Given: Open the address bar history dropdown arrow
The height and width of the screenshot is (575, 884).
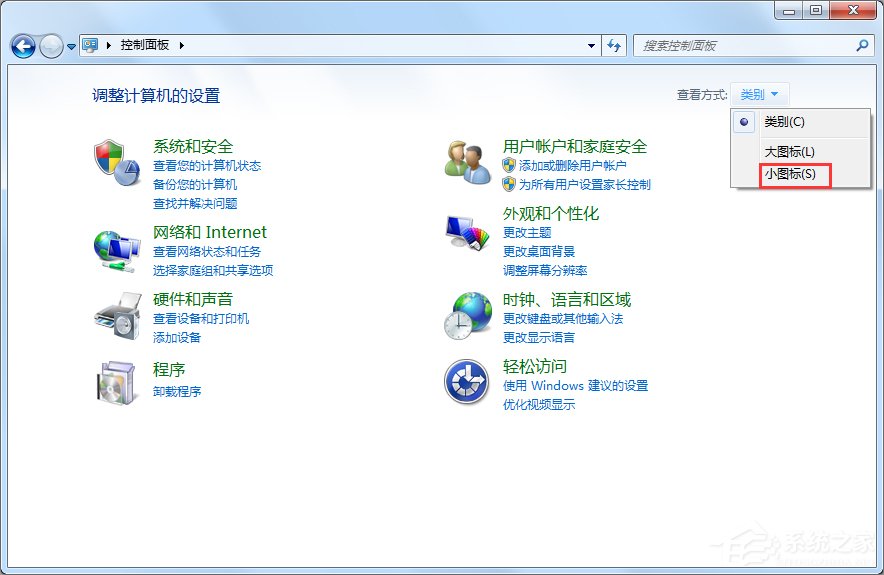Looking at the screenshot, I should point(591,46).
